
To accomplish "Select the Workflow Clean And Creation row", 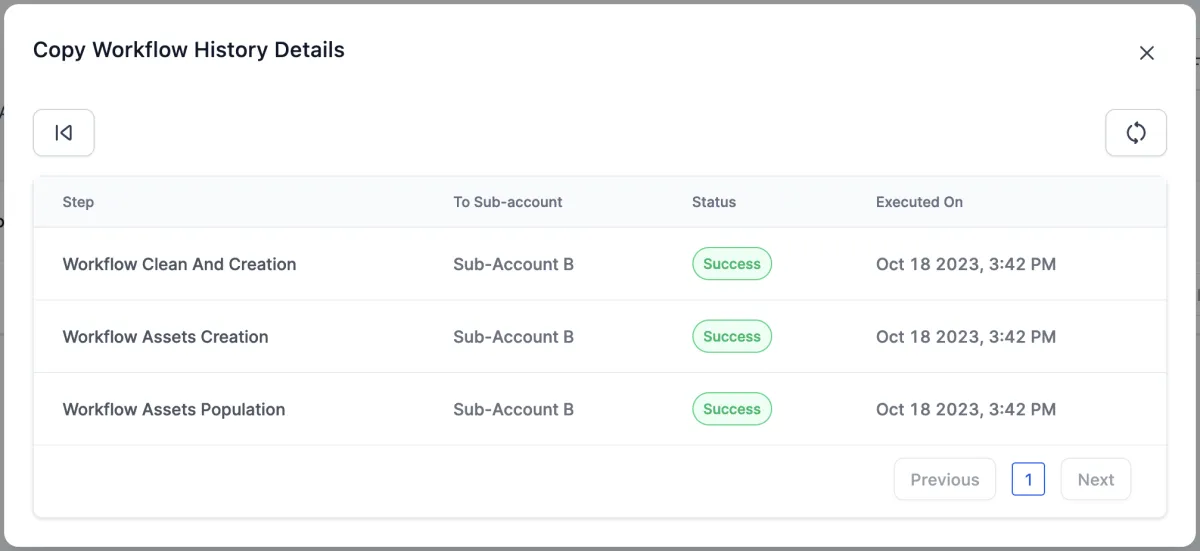I will tap(179, 264).
